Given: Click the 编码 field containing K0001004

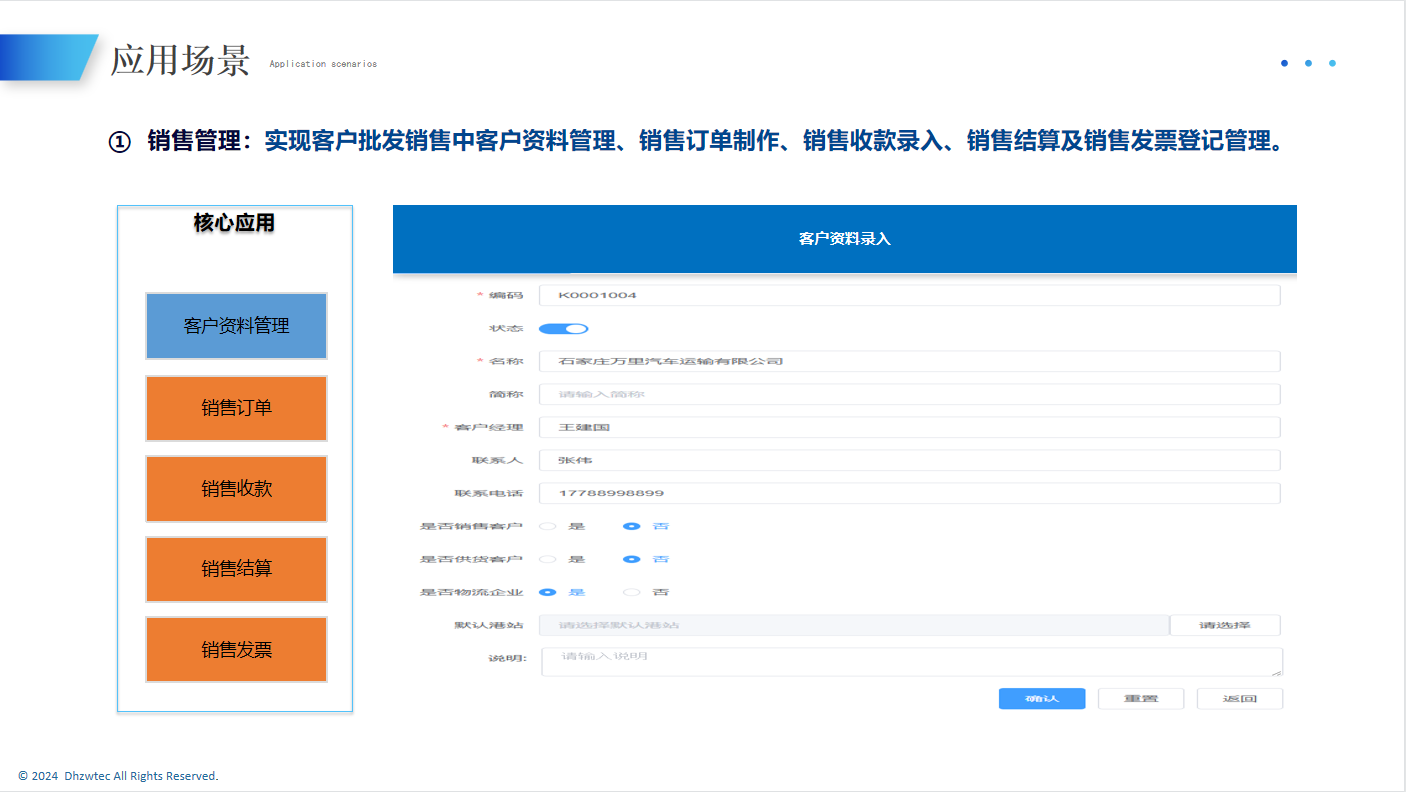Looking at the screenshot, I should [910, 295].
